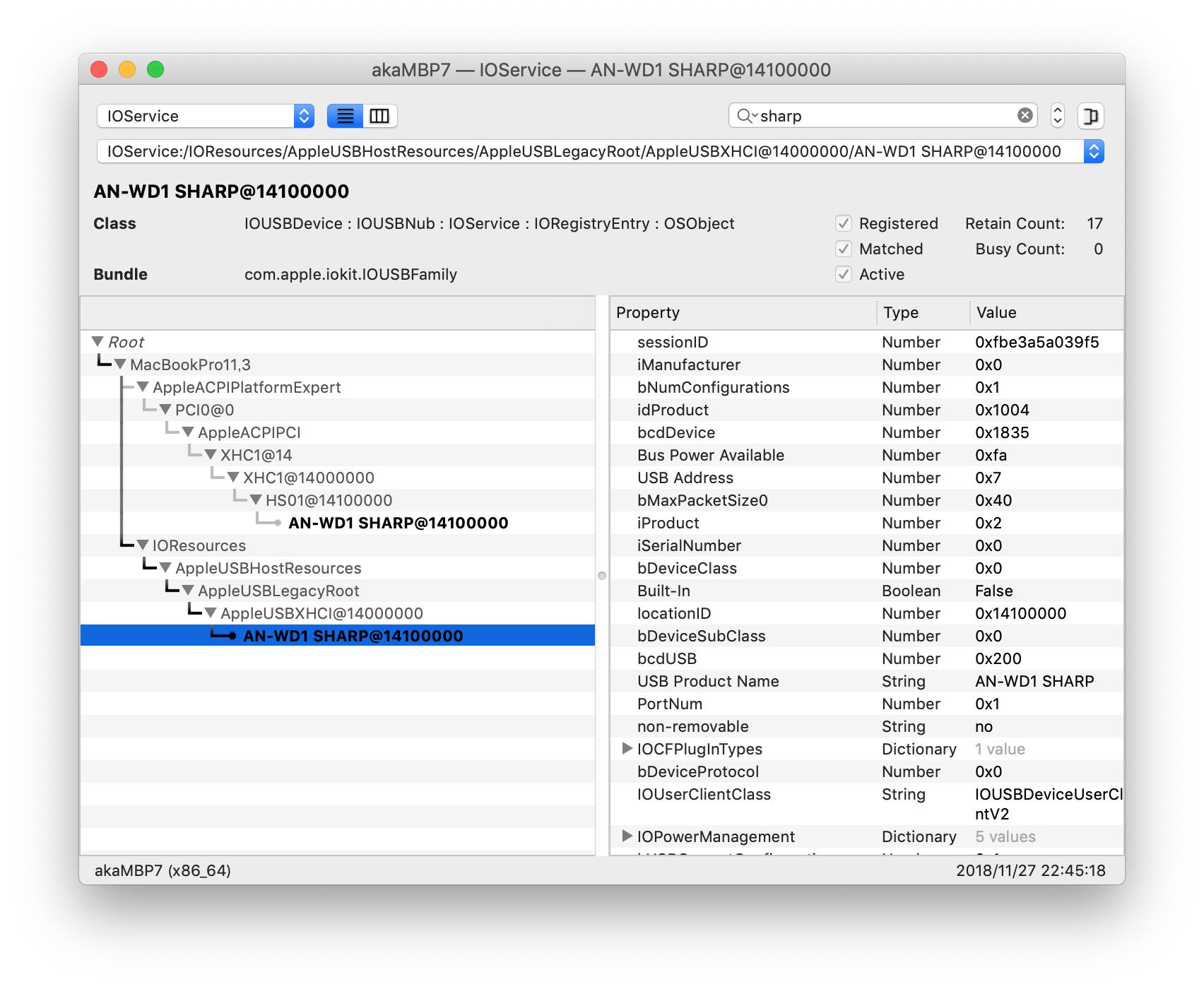
Task: Clear the sharp search text
Action: (x=1025, y=116)
